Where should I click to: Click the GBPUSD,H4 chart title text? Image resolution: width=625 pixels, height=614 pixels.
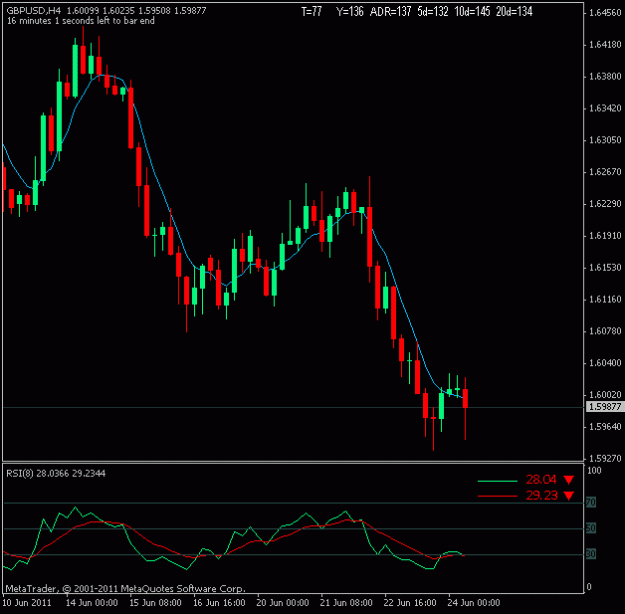point(34,10)
